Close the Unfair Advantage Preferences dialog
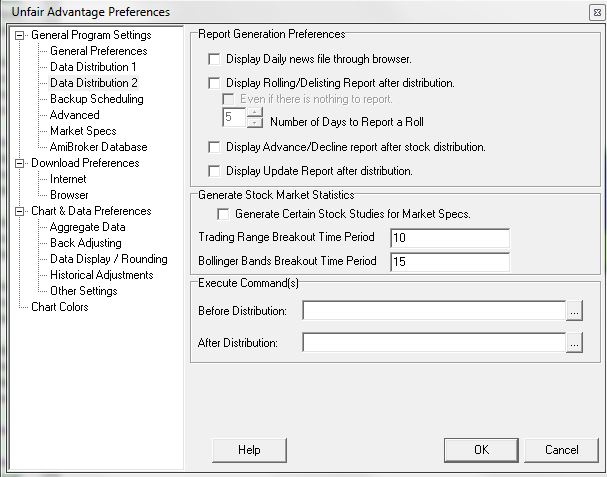 coord(597,13)
